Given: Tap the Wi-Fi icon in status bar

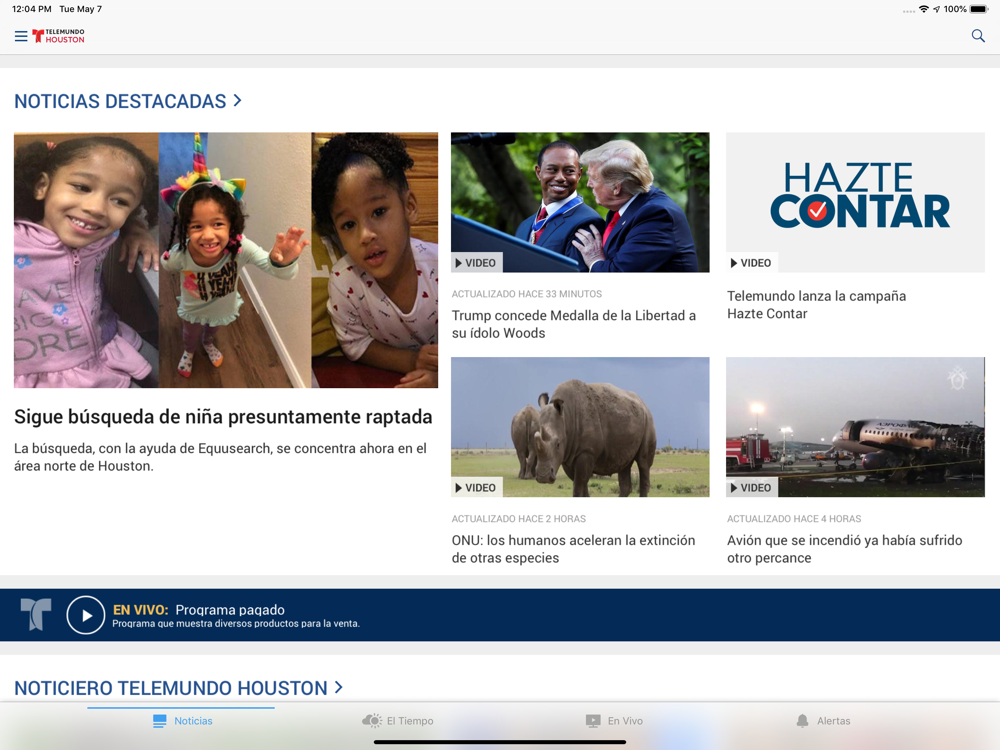Looking at the screenshot, I should tap(923, 9).
